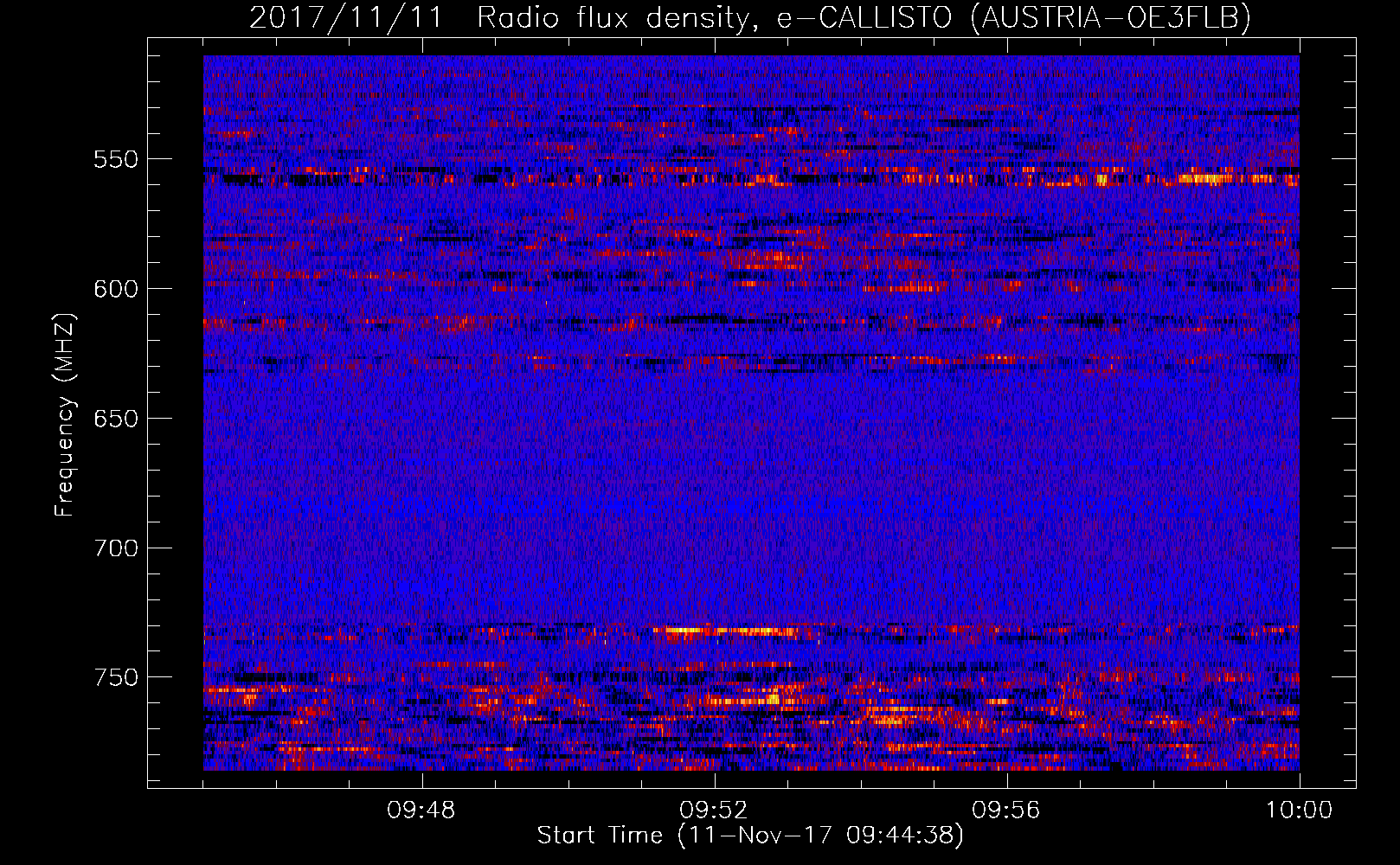Click the 700 frequency tick label
This screenshot has height=865, width=1400.
pyautogui.click(x=116, y=548)
